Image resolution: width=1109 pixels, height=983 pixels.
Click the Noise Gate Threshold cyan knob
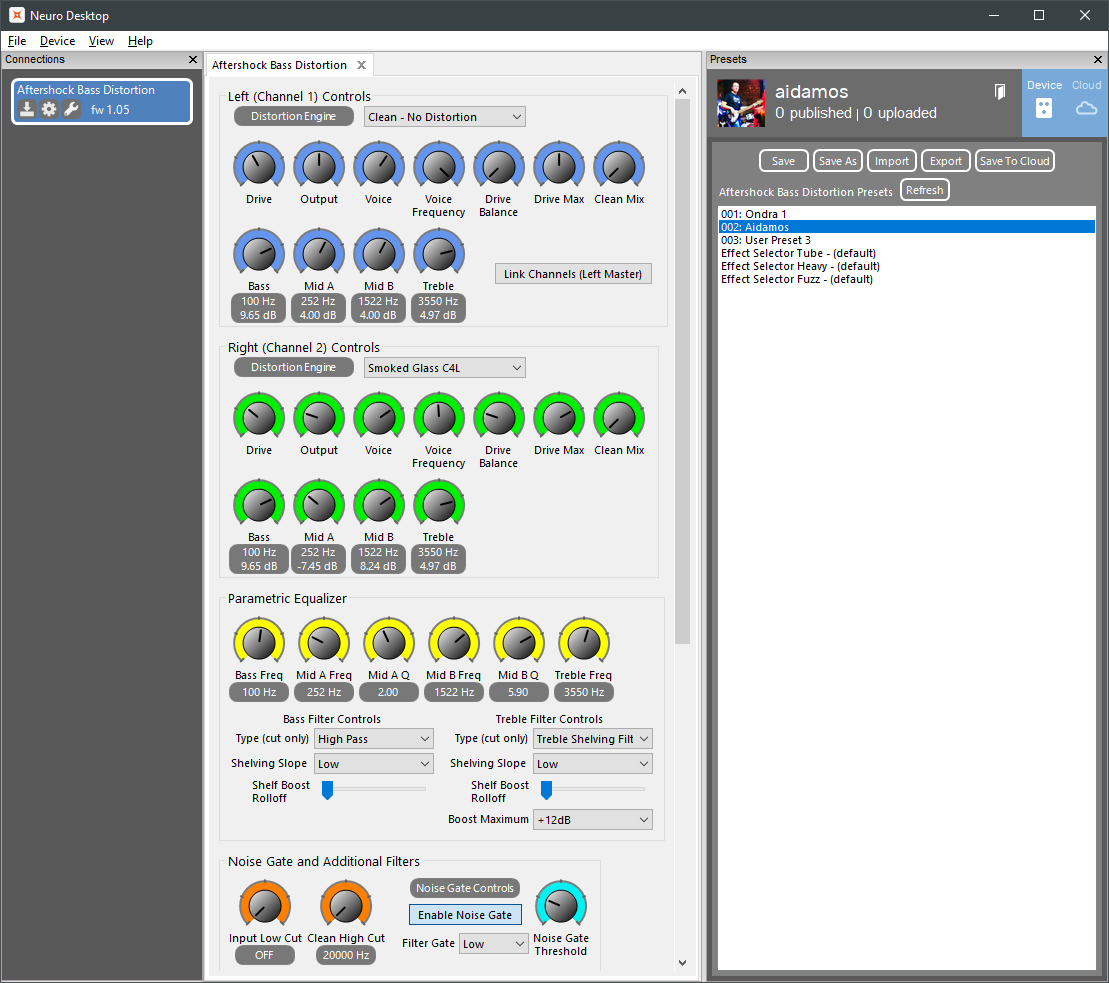pyautogui.click(x=561, y=905)
